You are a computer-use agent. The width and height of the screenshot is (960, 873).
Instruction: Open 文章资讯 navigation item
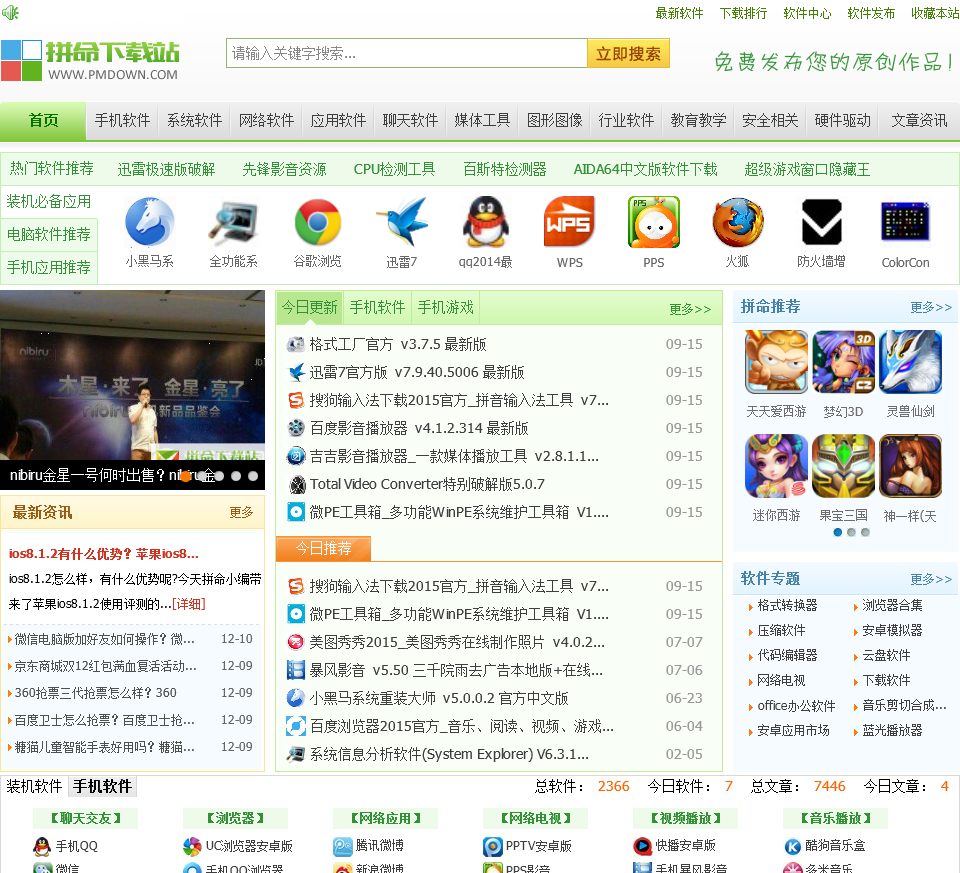pos(919,120)
